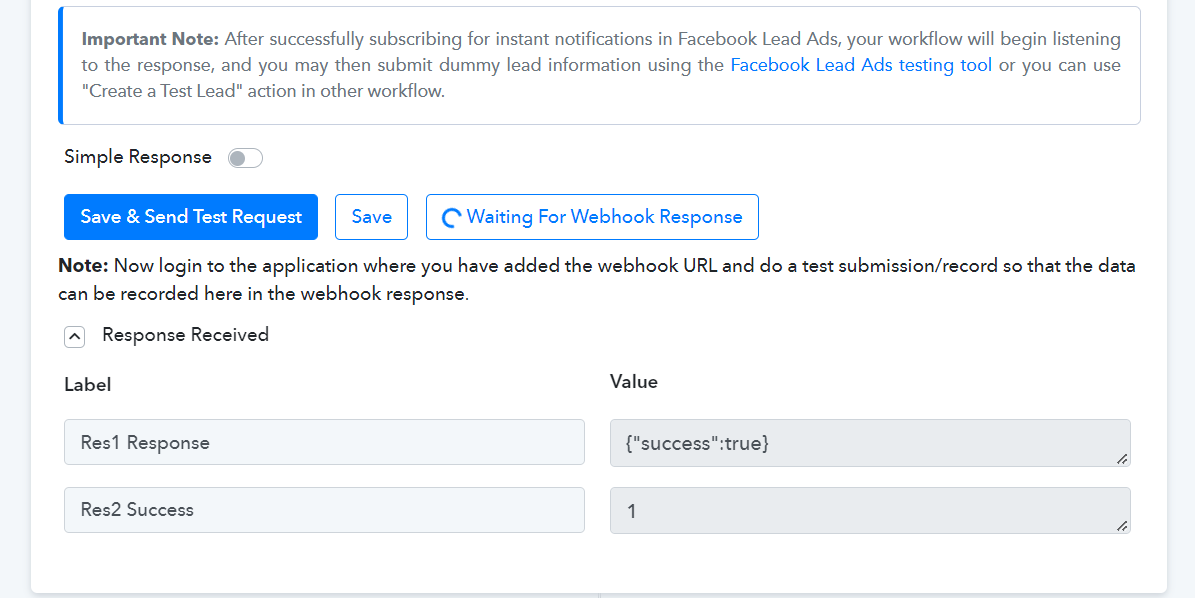Toggle the Simple Response switch
This screenshot has height=598, width=1195.
tap(245, 158)
